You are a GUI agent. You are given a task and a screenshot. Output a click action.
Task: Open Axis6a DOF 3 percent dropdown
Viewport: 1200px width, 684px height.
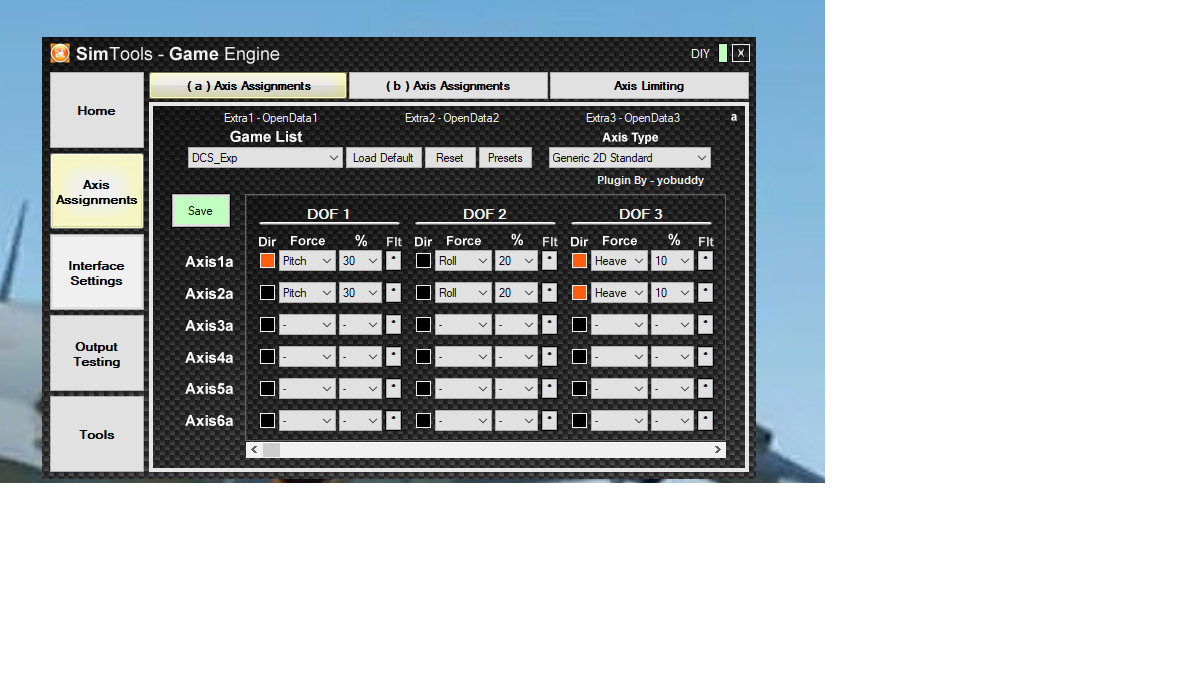[672, 421]
